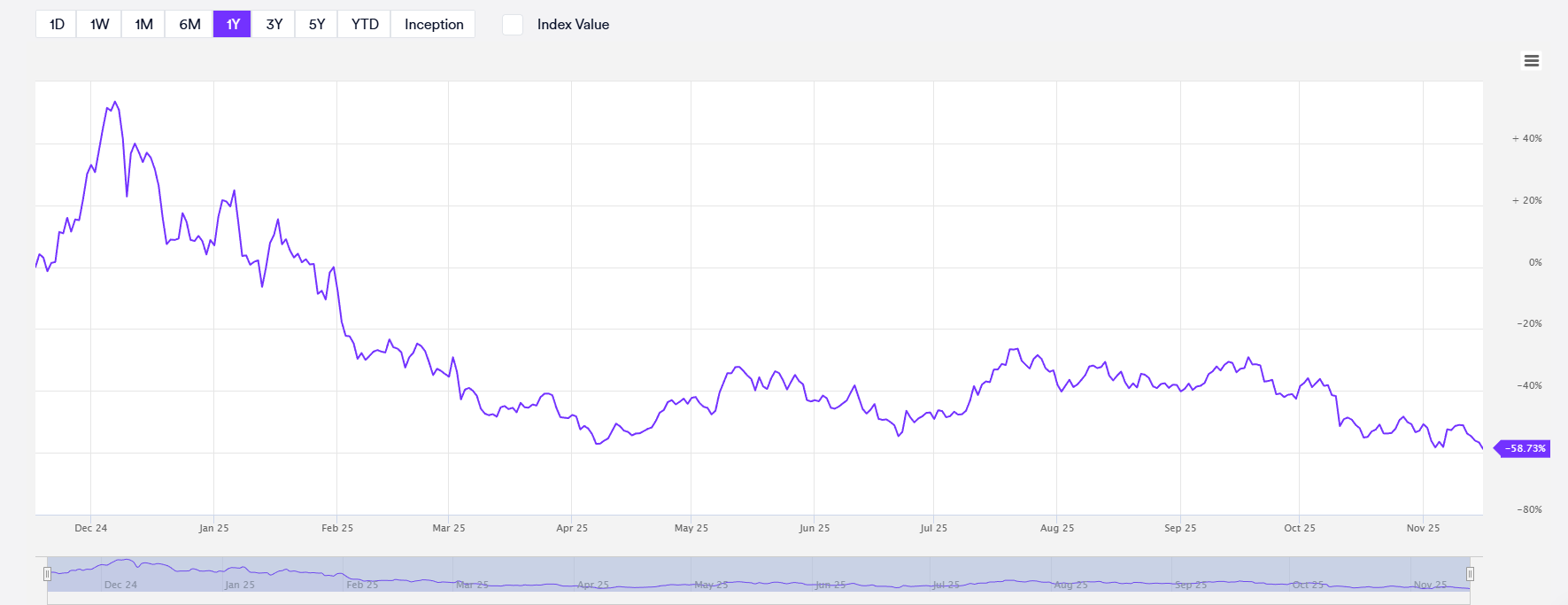Click the chart line near Apr 25 low

pos(599,443)
